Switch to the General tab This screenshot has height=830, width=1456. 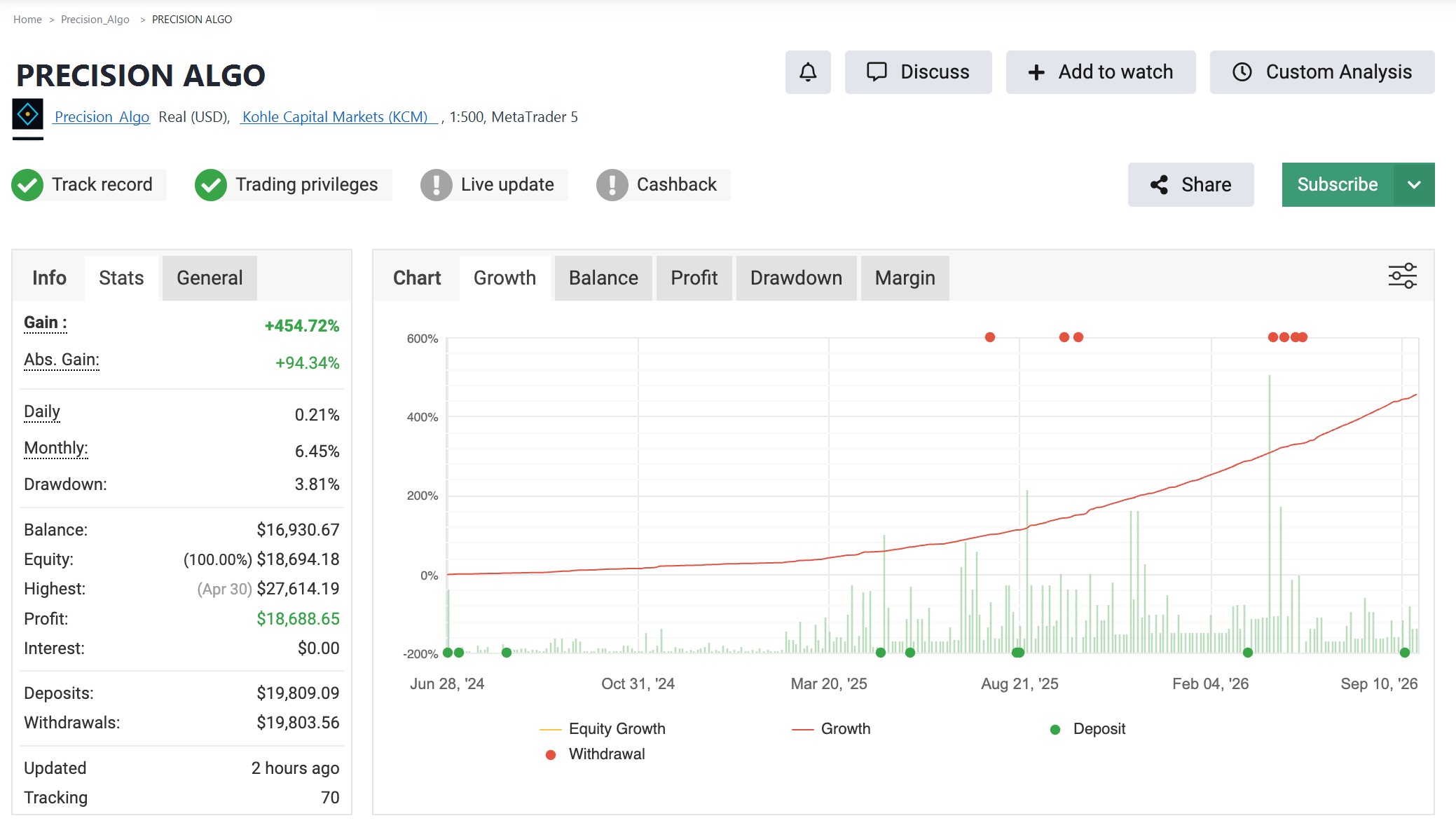210,278
